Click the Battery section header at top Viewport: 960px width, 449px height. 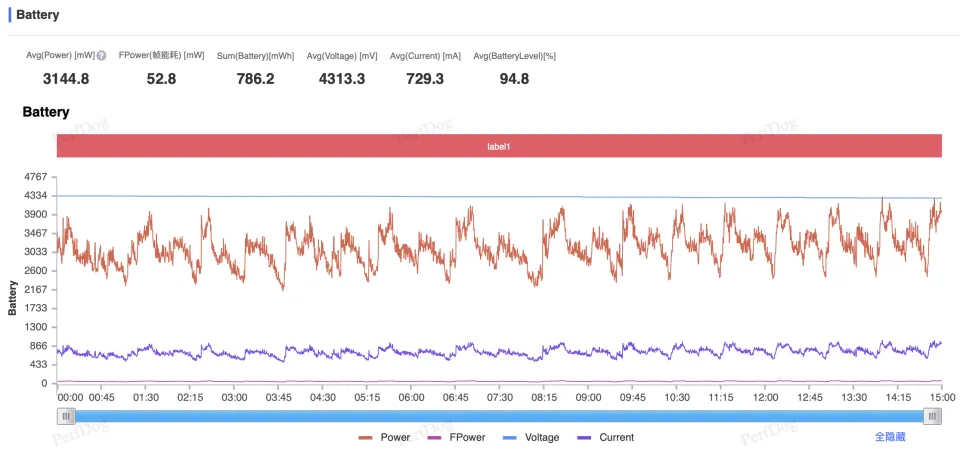(38, 15)
